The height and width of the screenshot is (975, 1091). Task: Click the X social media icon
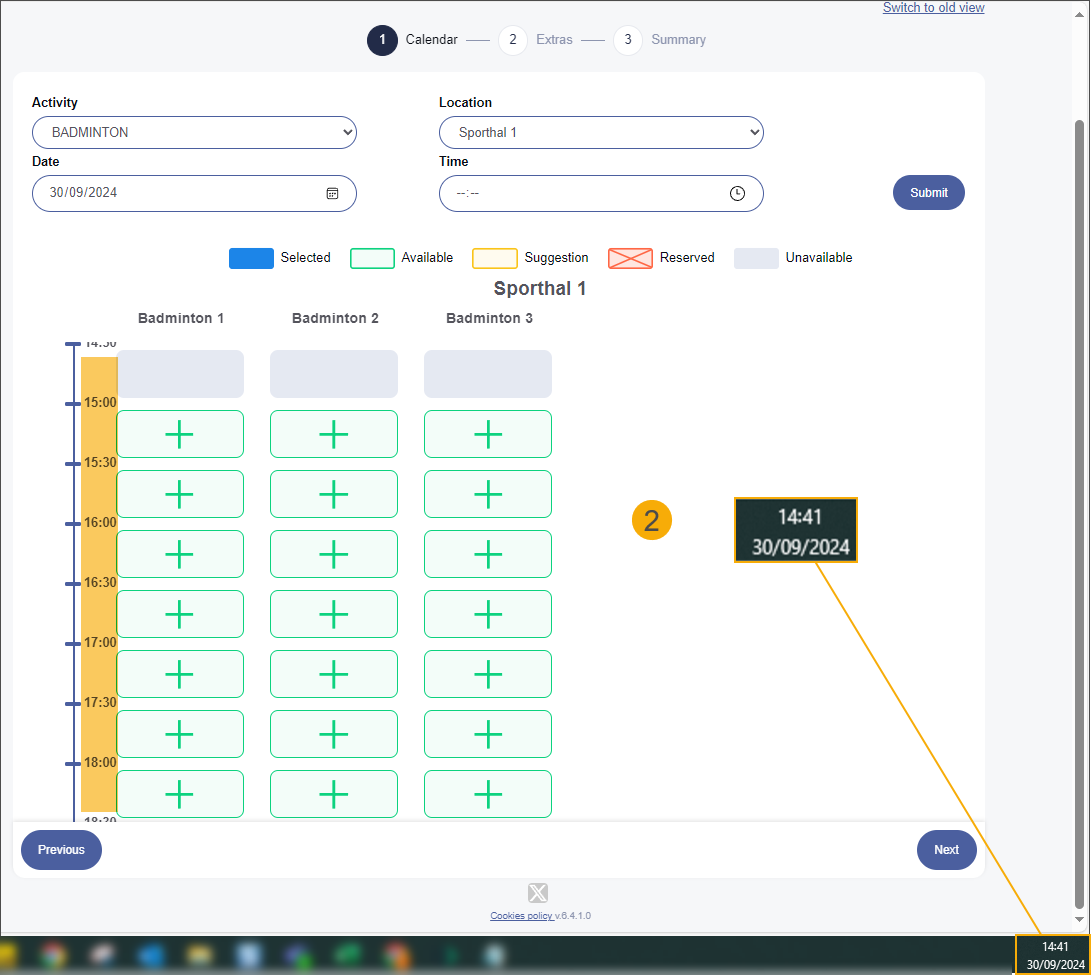(538, 893)
